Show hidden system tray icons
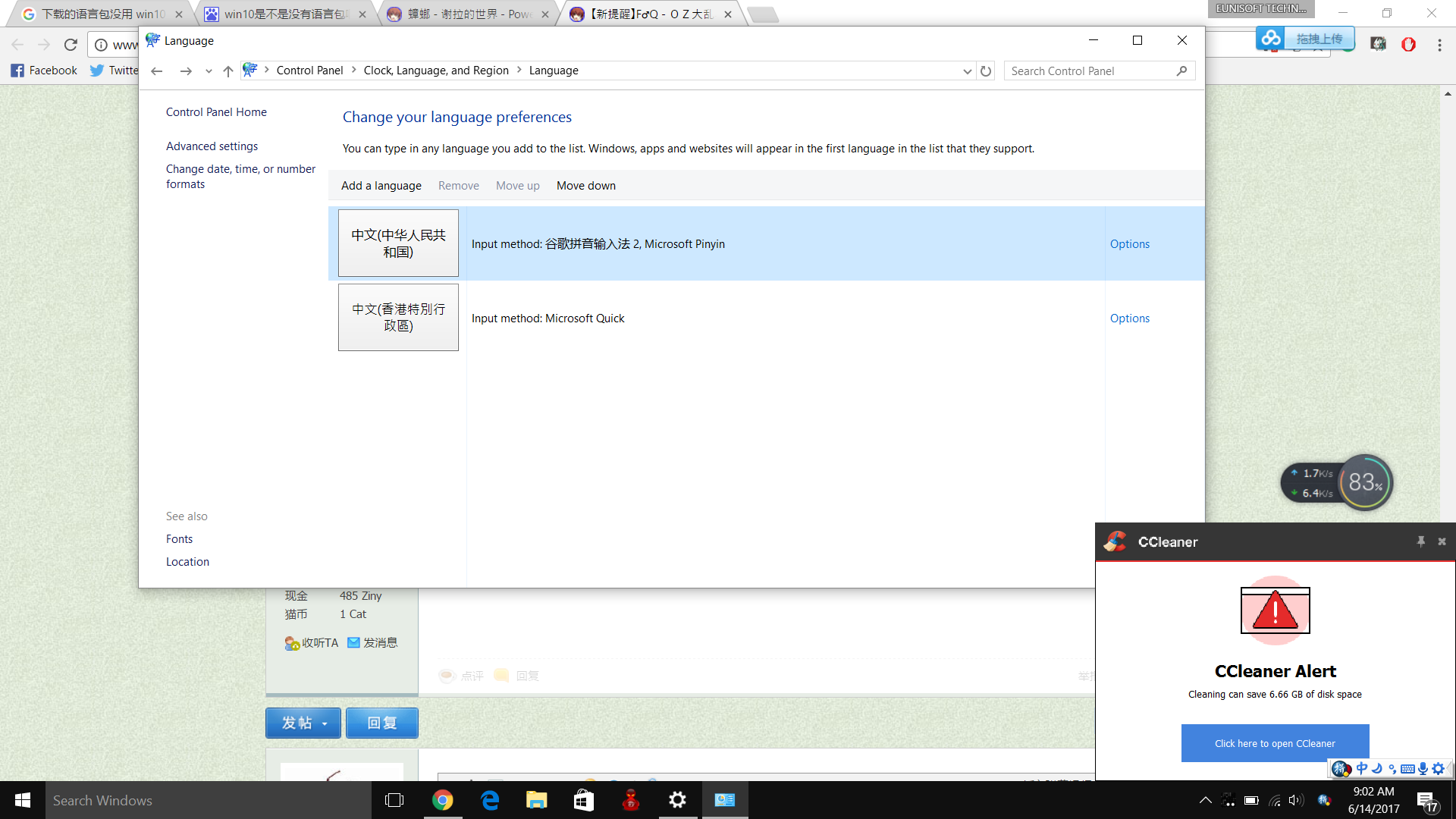 pyautogui.click(x=1205, y=800)
